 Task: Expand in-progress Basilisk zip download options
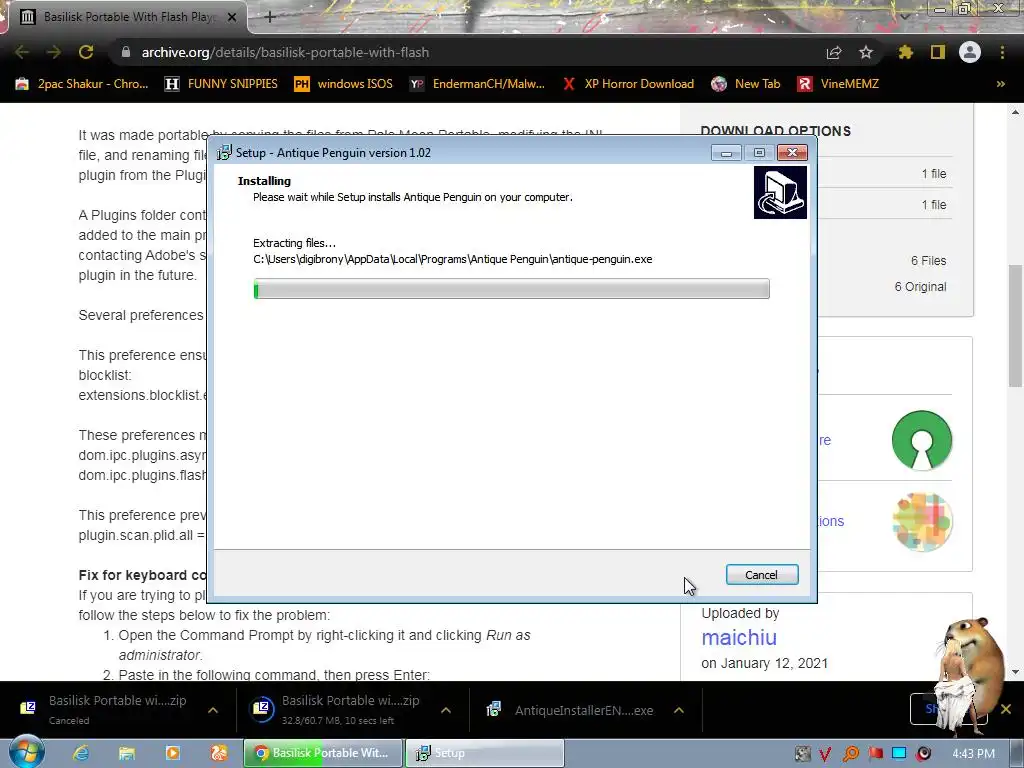pos(446,710)
